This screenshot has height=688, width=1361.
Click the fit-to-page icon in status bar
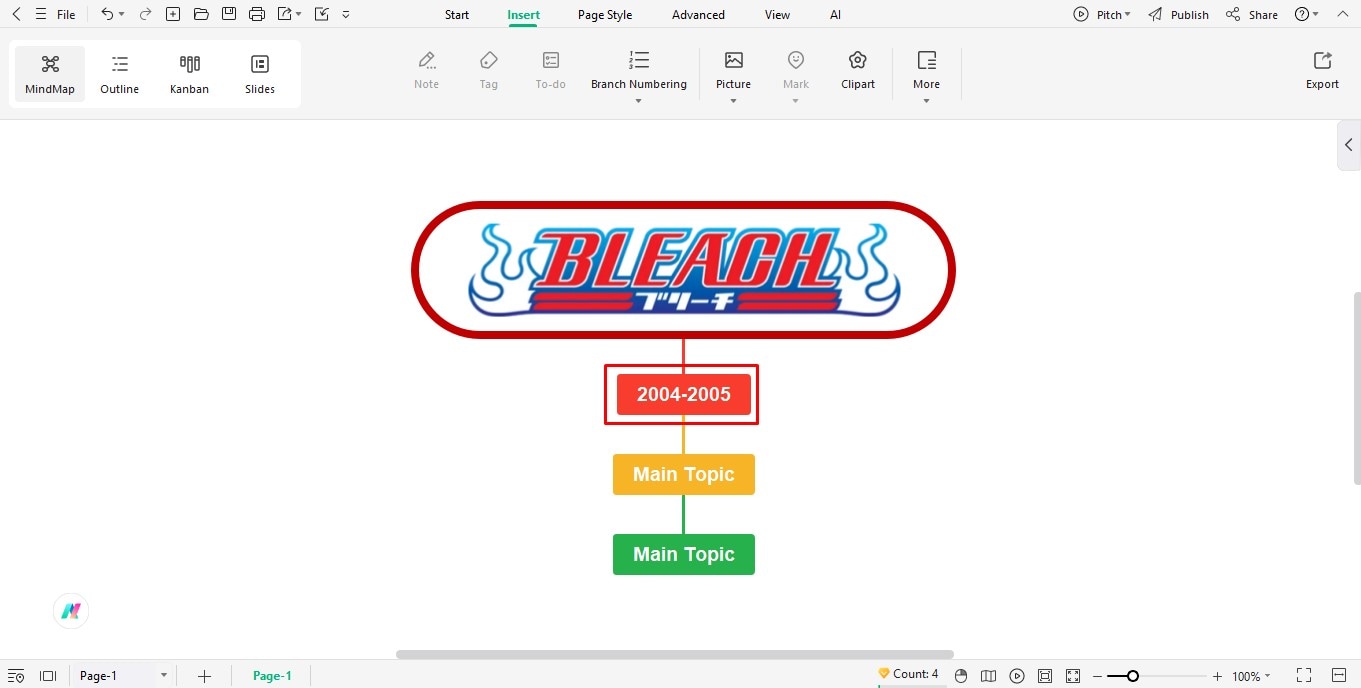click(1045, 676)
